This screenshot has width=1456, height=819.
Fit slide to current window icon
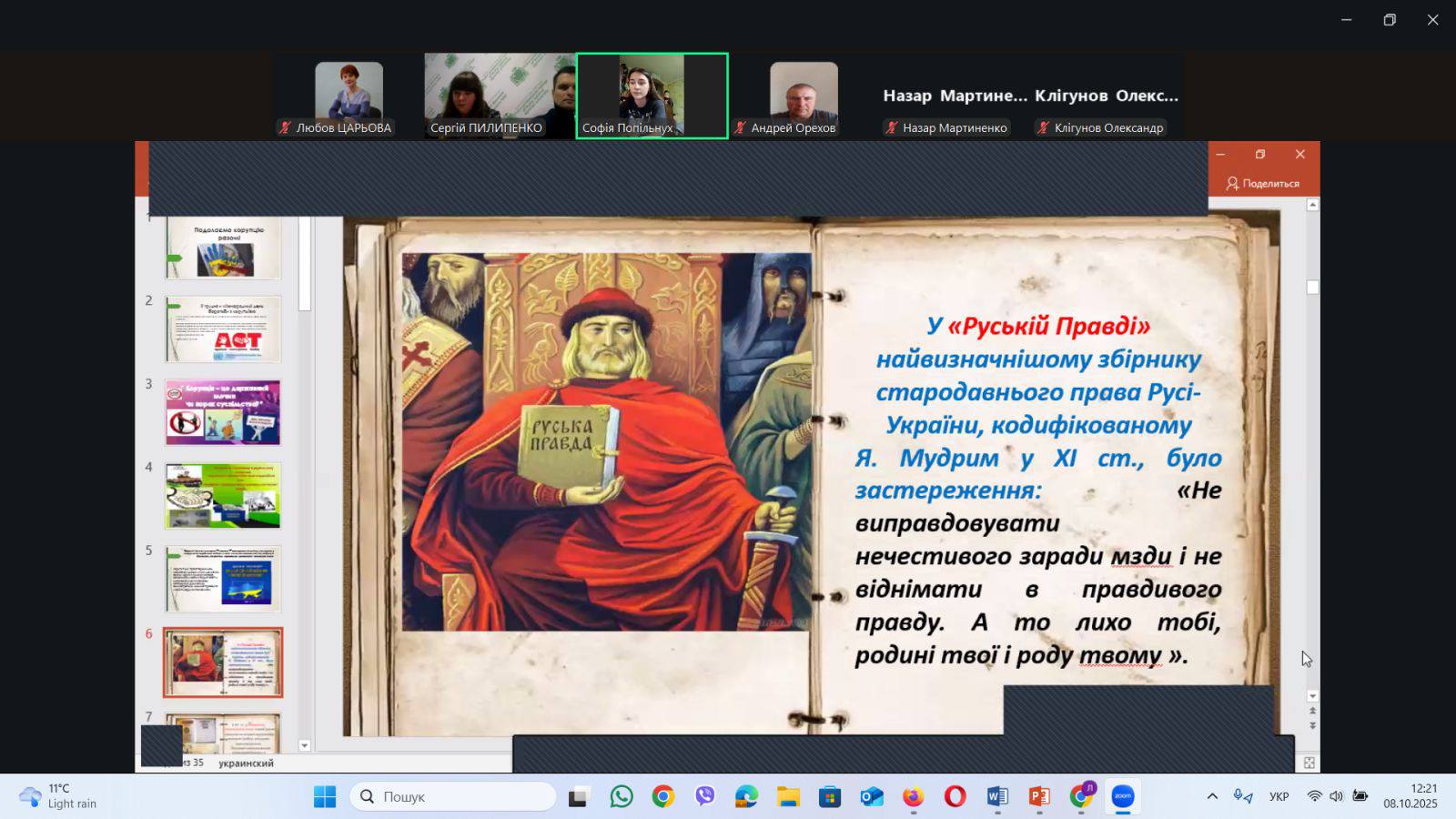(x=1309, y=763)
